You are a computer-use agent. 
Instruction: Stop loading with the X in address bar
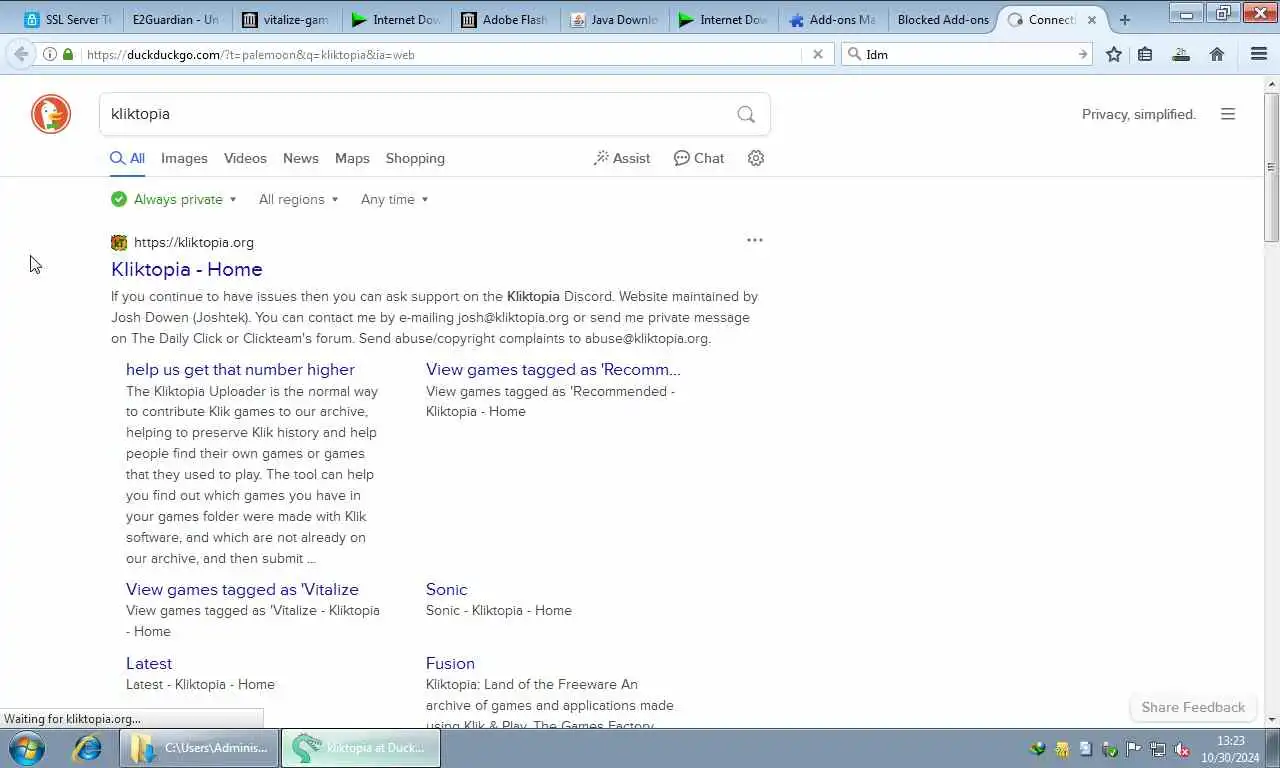pyautogui.click(x=817, y=54)
